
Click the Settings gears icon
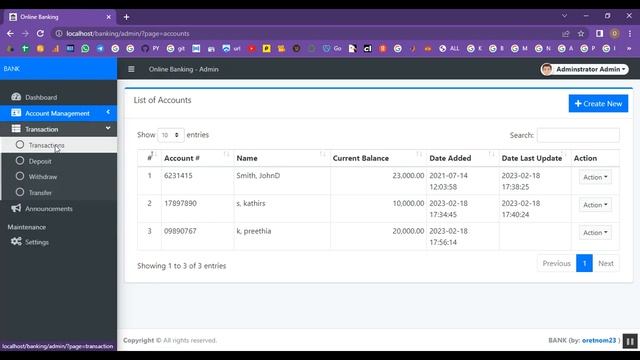[16, 241]
